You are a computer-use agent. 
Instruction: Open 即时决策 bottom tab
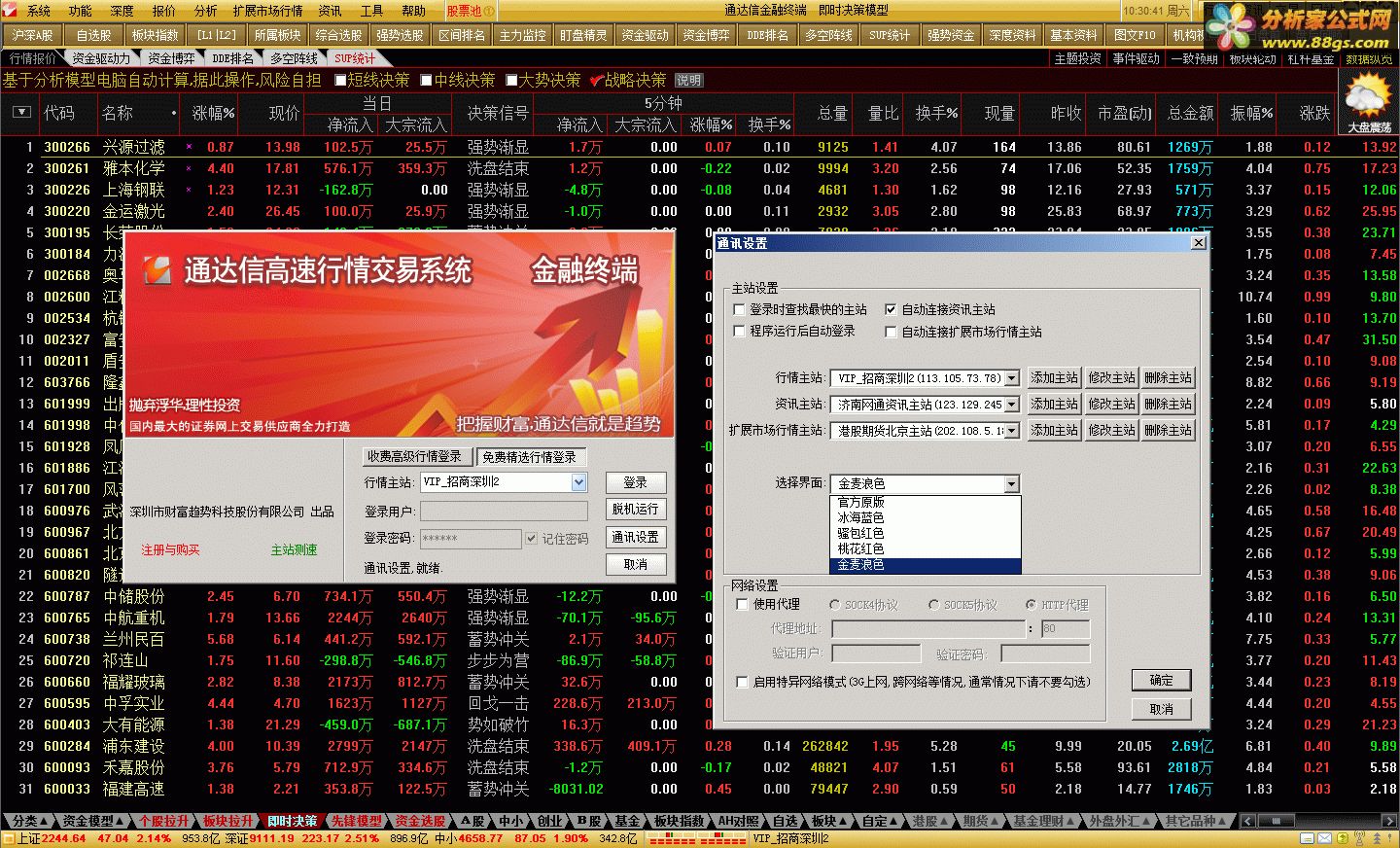click(293, 822)
